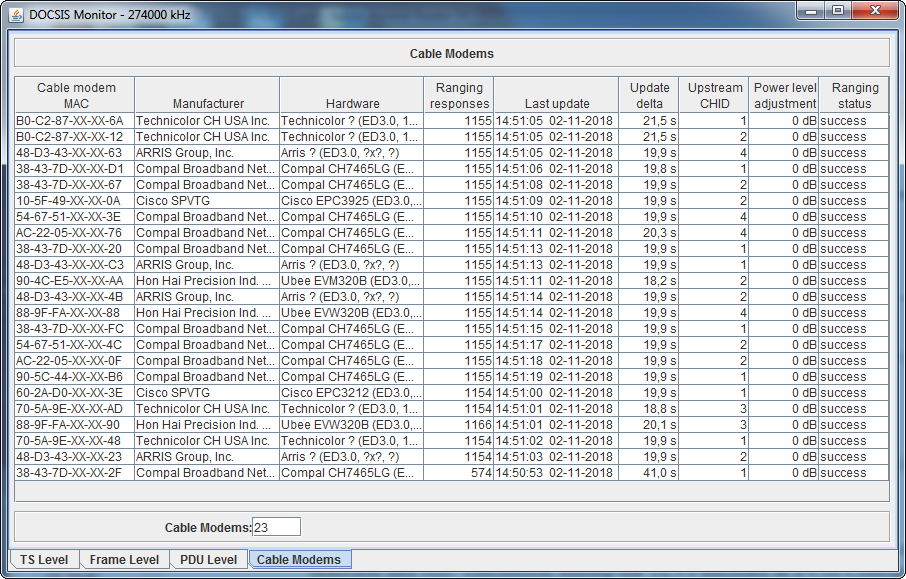The width and height of the screenshot is (906, 579).
Task: Select MAC cell 38-43-7D-XX-XX-FC
Action: (x=75, y=329)
